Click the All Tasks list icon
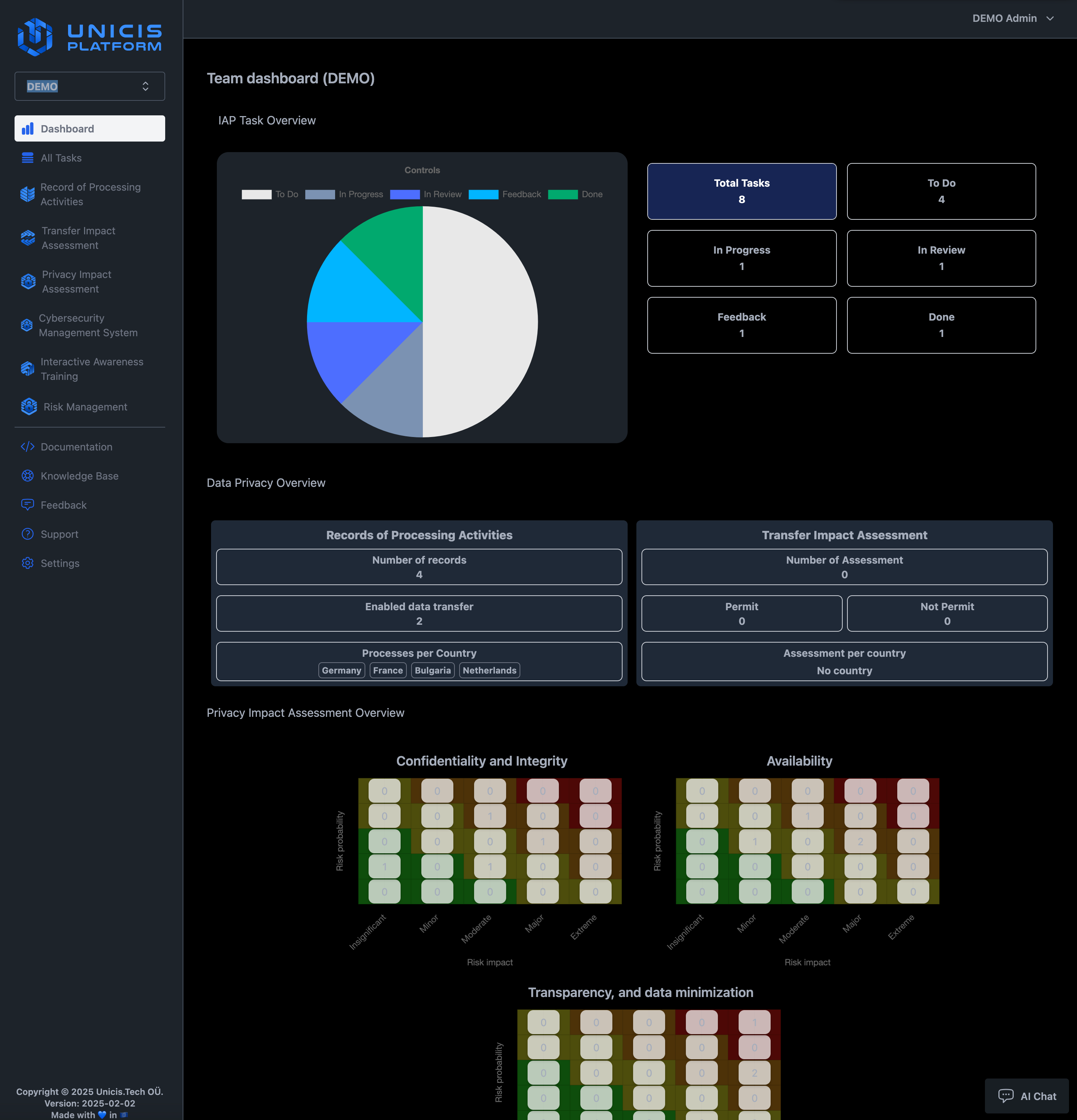The width and height of the screenshot is (1077, 1120). [27, 158]
